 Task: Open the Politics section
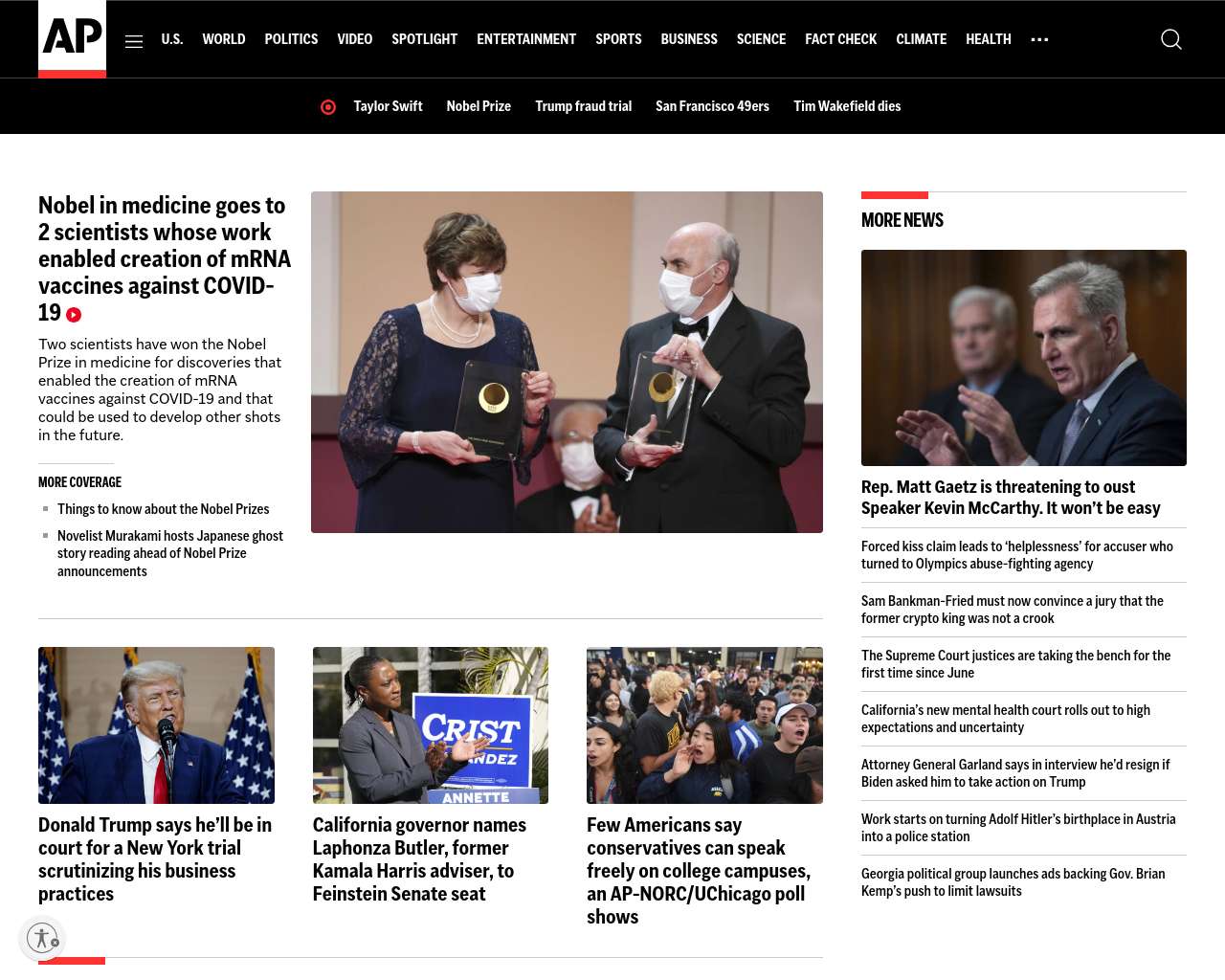pyautogui.click(x=291, y=39)
